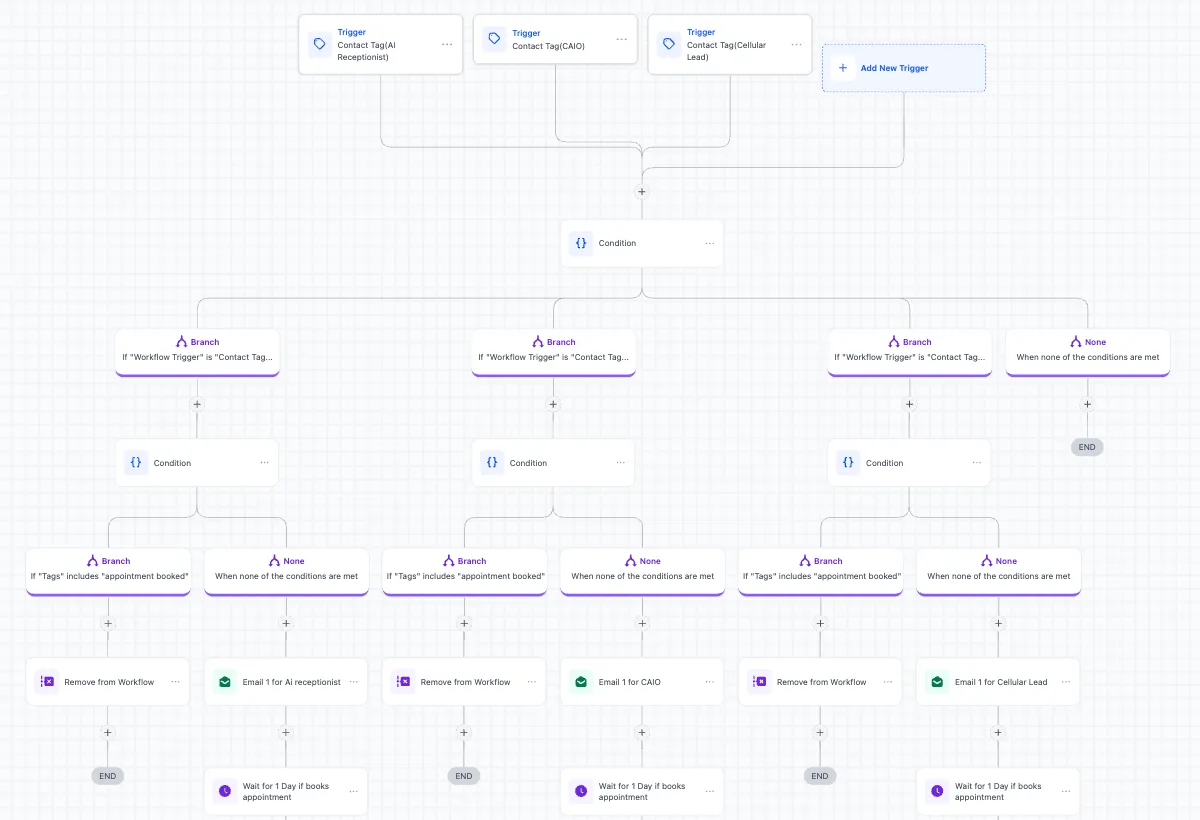The height and width of the screenshot is (820, 1200).
Task: Click the tag icon on the Cellular Lead trigger
Action: click(x=669, y=44)
